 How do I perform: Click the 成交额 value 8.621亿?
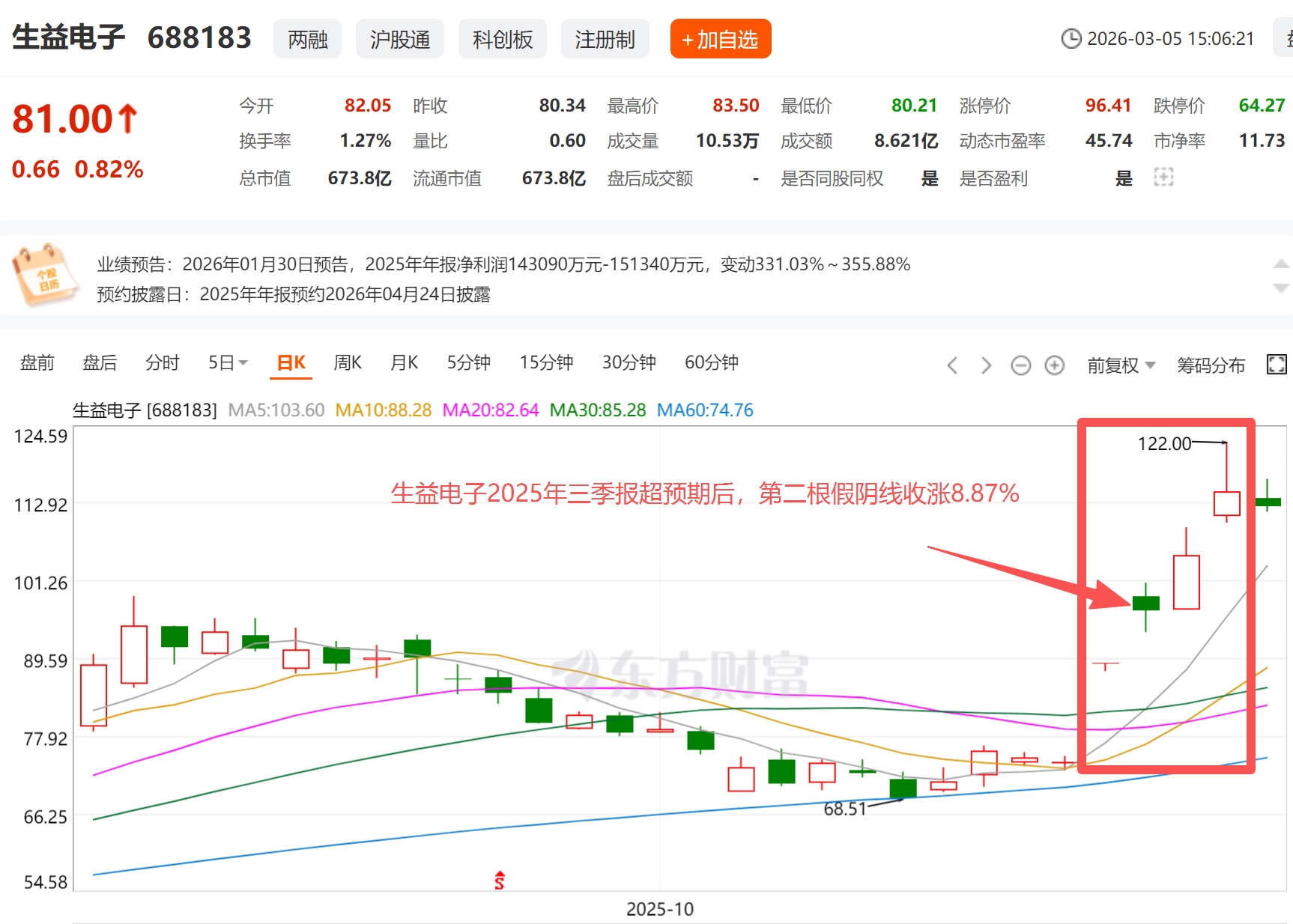coord(906,141)
